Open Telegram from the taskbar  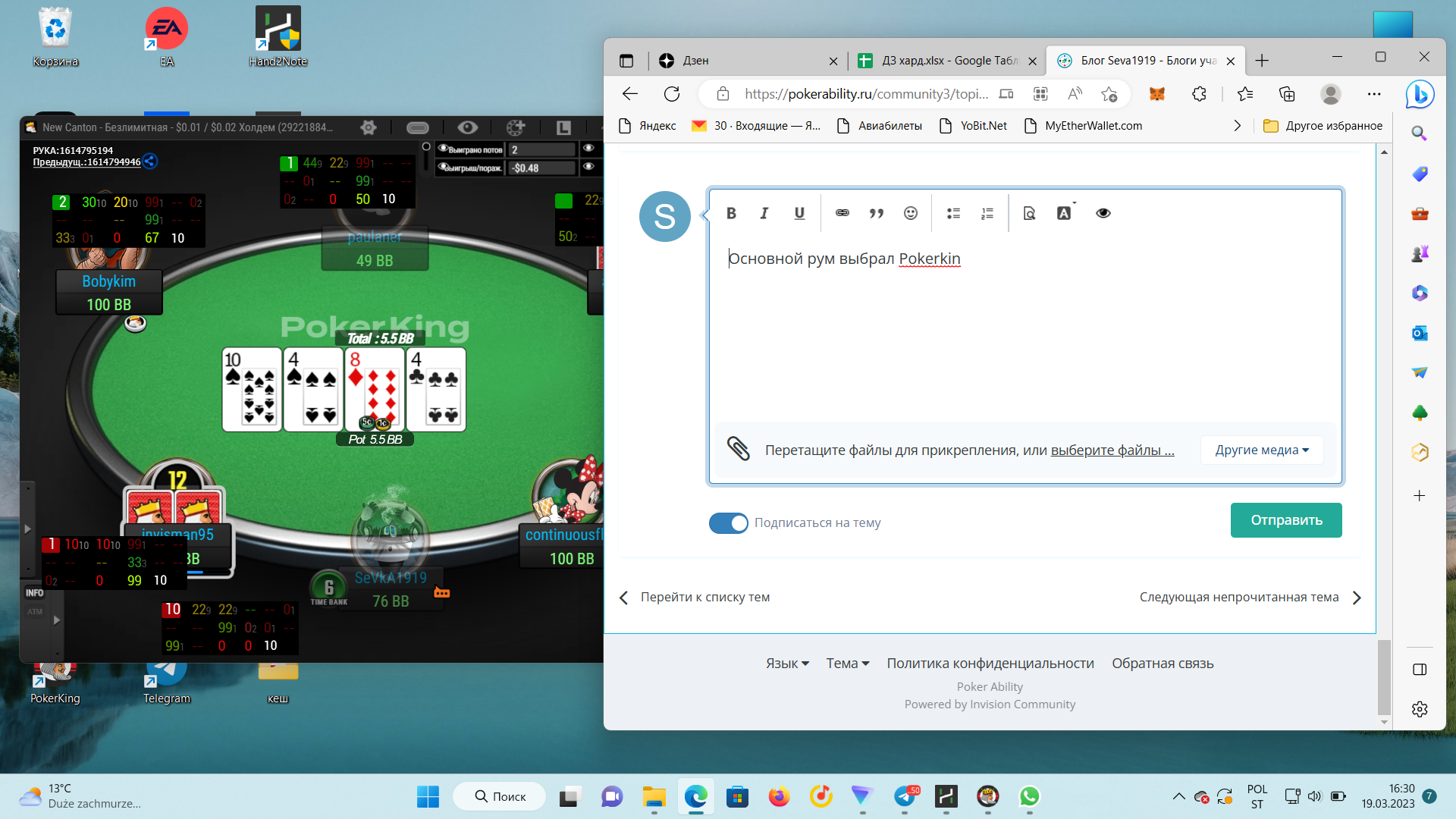click(905, 796)
